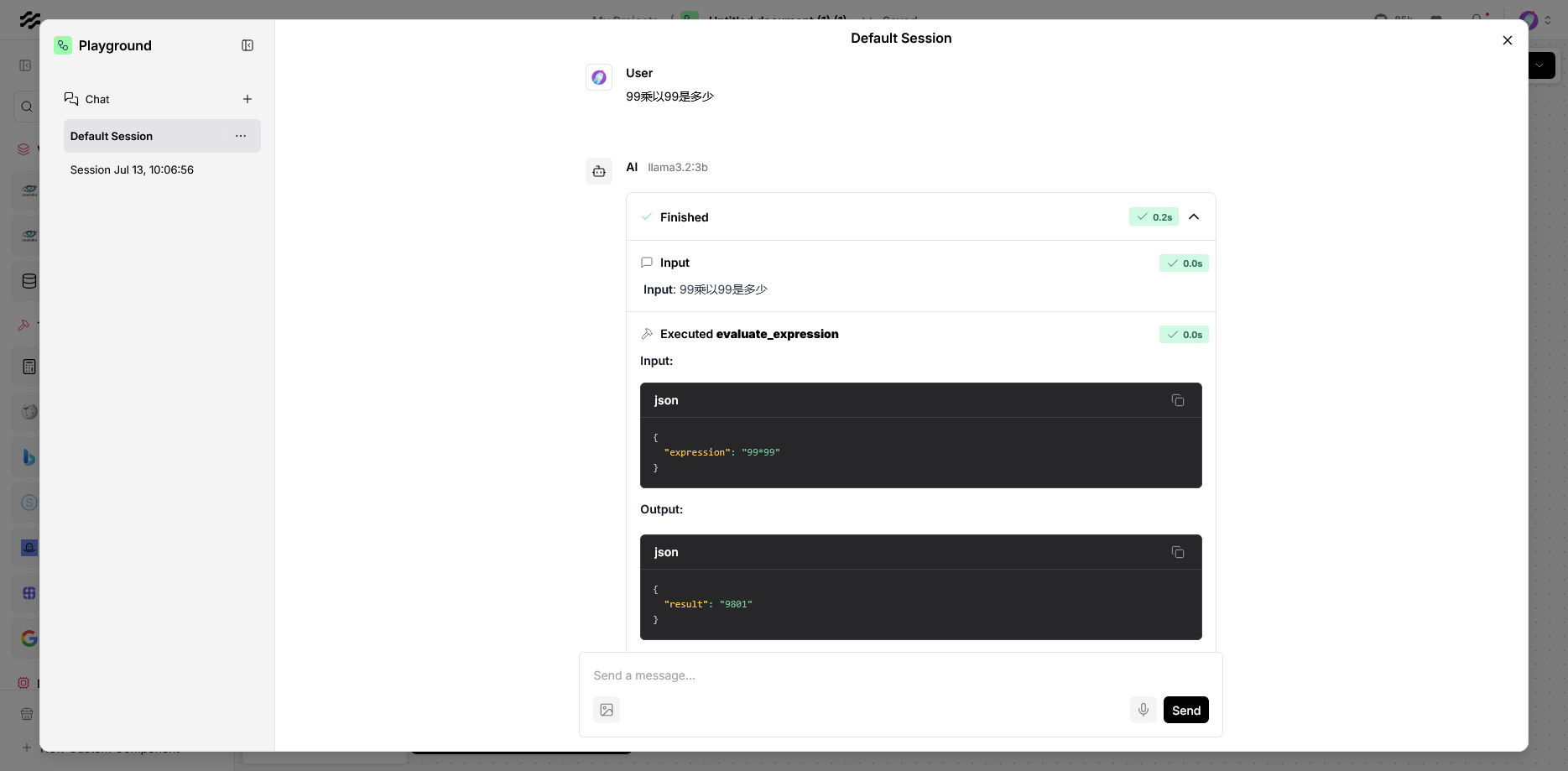Collapse the Playground sidebar panel
The height and width of the screenshot is (771, 1568).
tap(247, 45)
